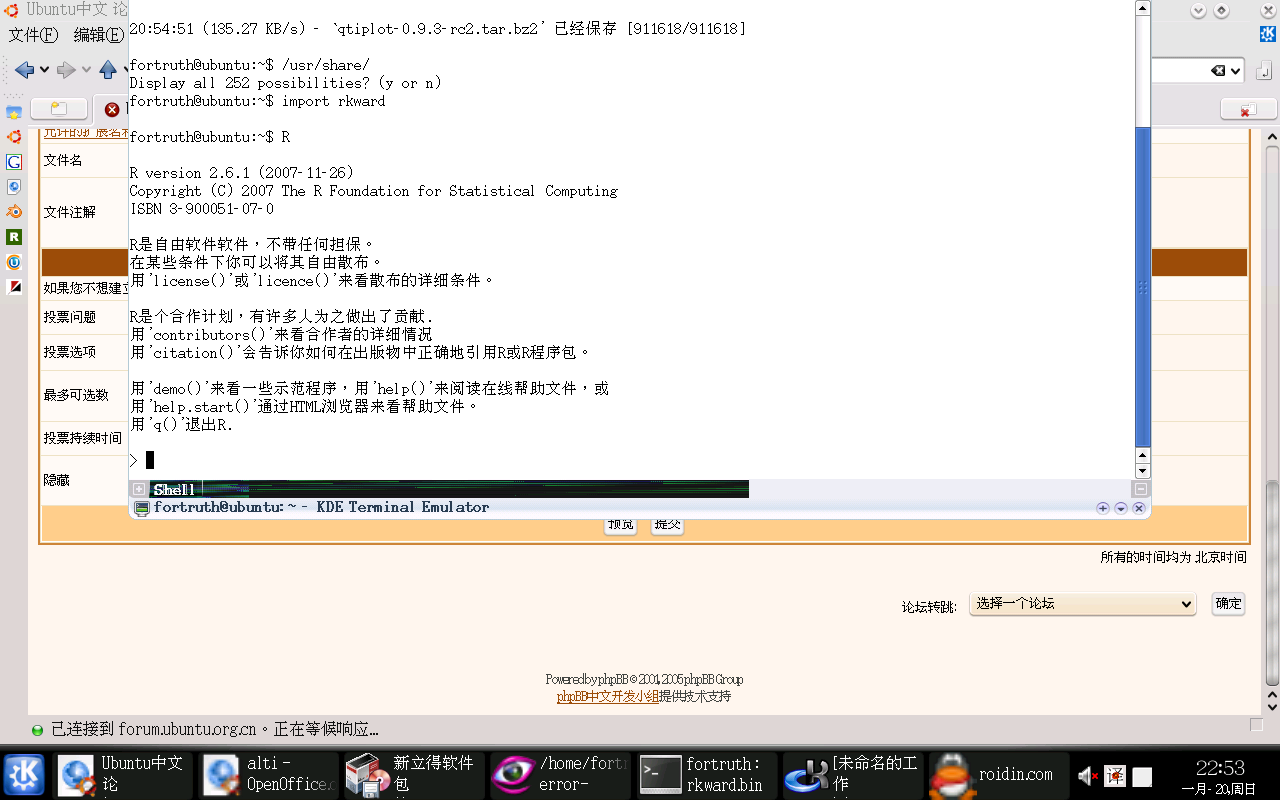Viewport: 1280px width, 800px height.
Task: Open the red-black square sidebar icon
Action: coord(14,287)
